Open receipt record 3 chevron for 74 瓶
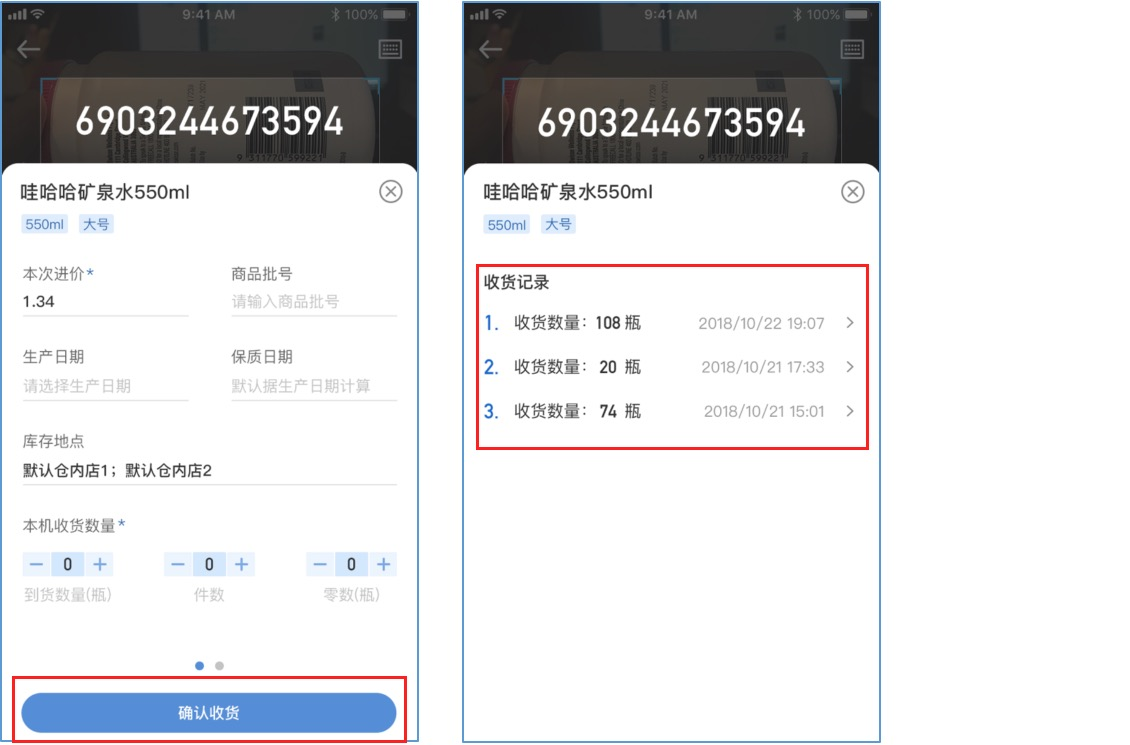The image size is (1130, 745). [x=850, y=411]
